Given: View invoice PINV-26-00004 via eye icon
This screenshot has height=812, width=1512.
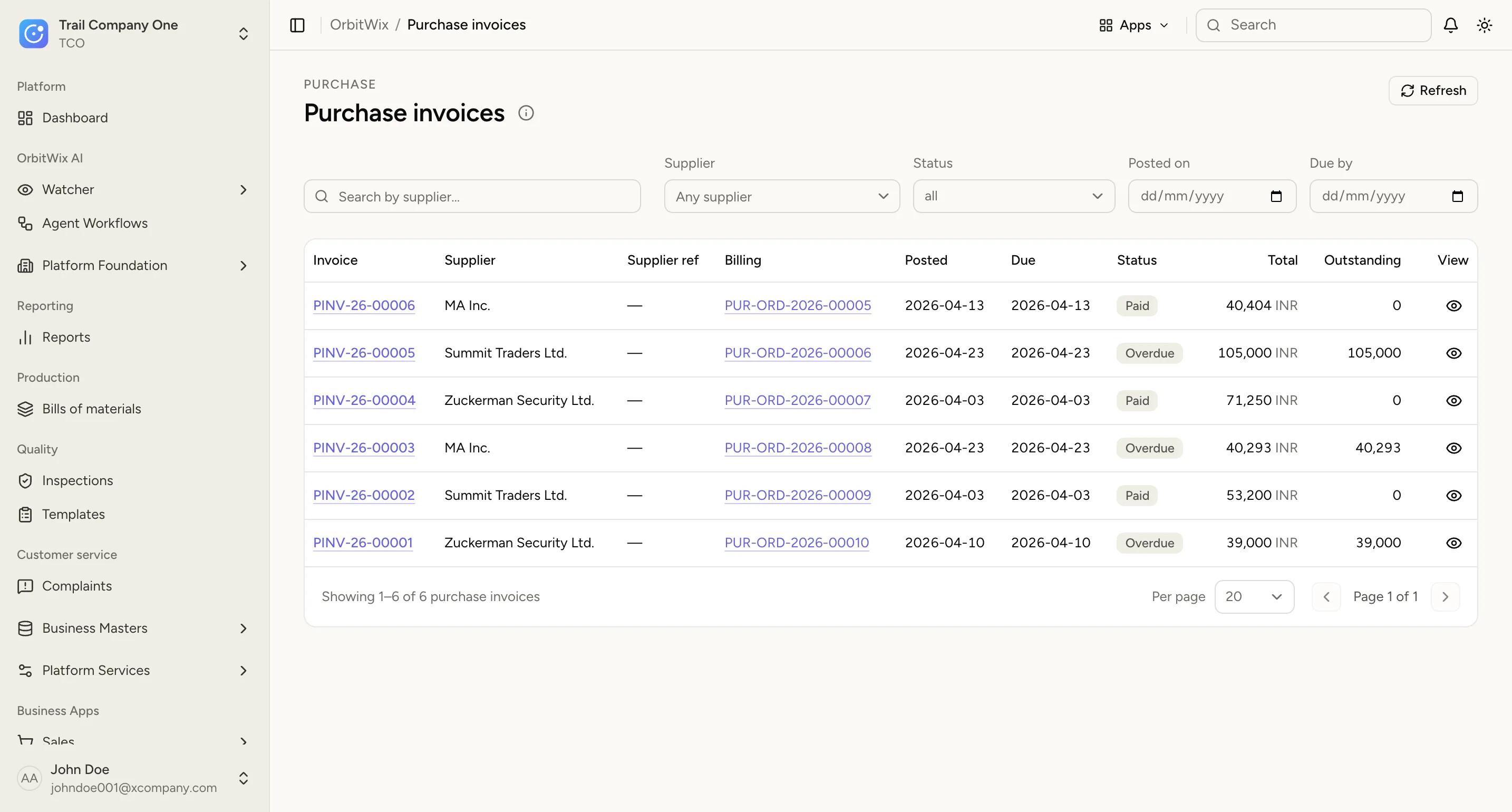Looking at the screenshot, I should pos(1453,400).
